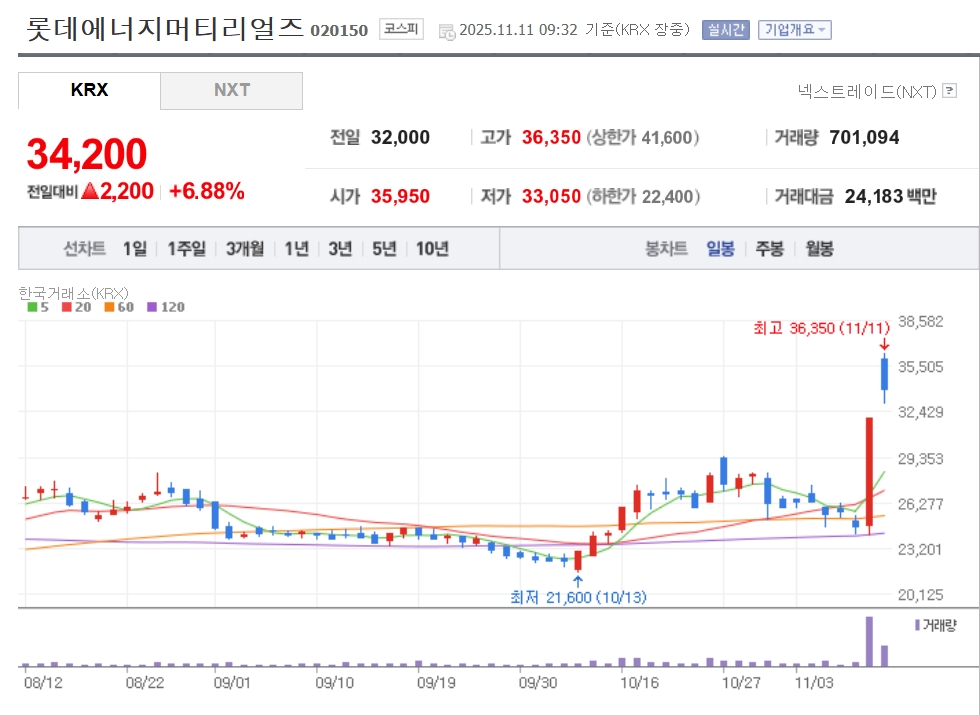Click the 11/03 date axis label

tap(814, 682)
